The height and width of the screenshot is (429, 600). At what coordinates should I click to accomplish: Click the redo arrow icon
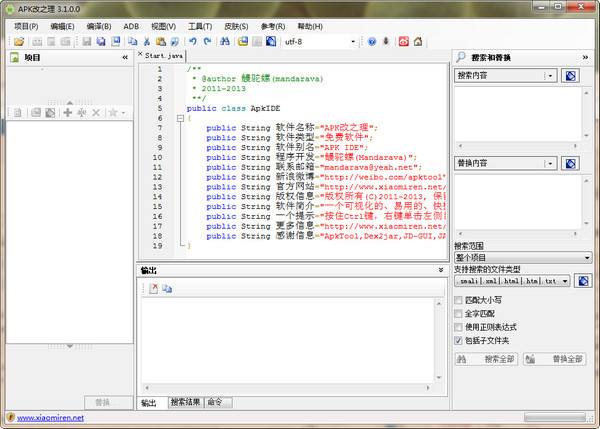207,41
